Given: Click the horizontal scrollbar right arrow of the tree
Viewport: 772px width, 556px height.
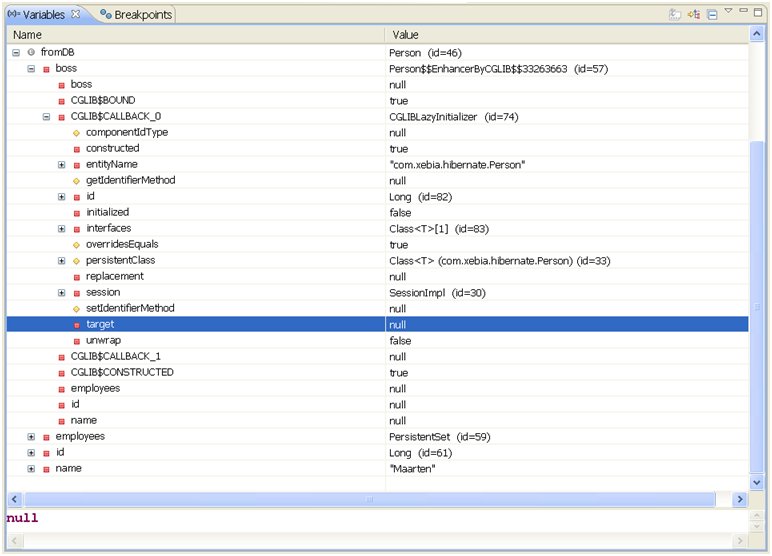Looking at the screenshot, I should pos(740,499).
